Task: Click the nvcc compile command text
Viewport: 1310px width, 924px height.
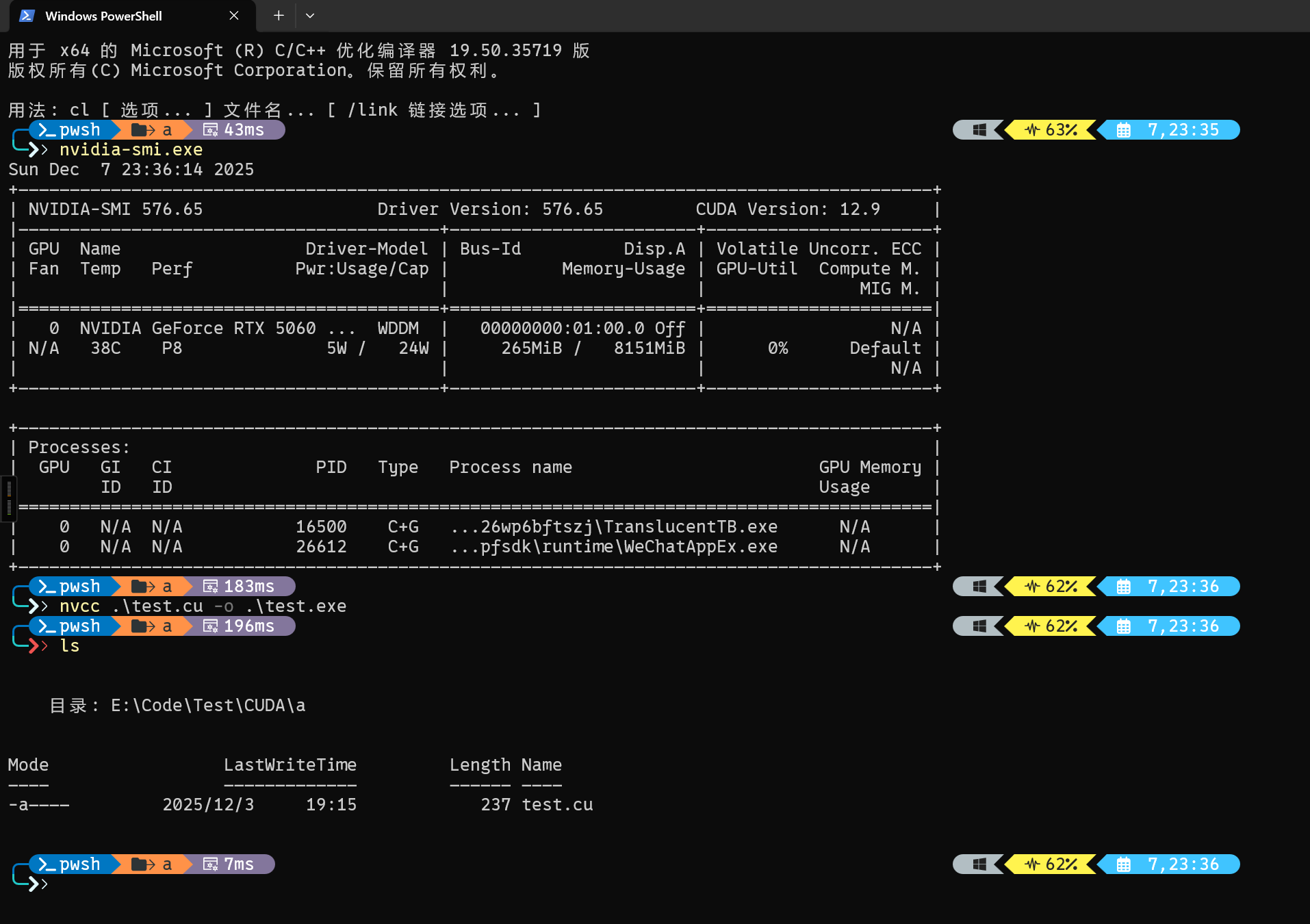Action: [203, 606]
